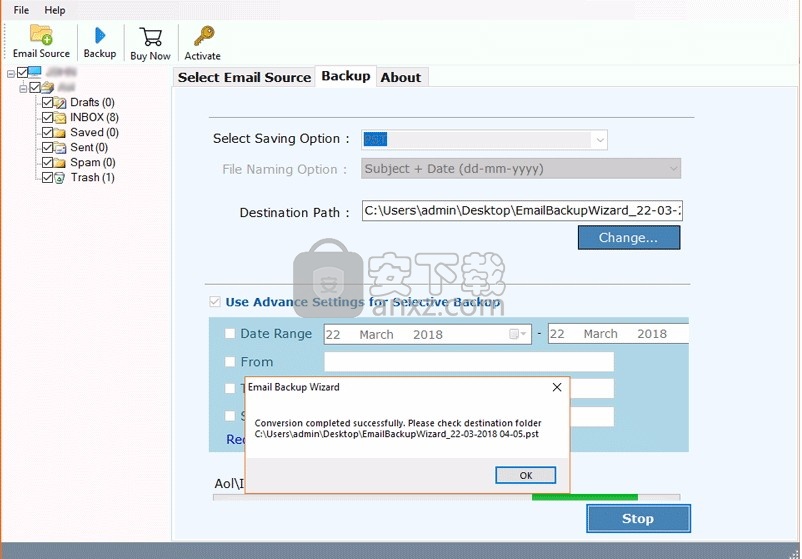802x559 pixels.
Task: Open the Buy Now cart icon
Action: [x=150, y=37]
